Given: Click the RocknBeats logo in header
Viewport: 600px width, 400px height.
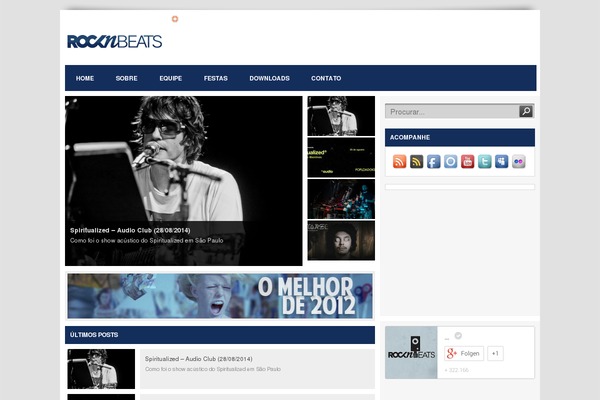Looking at the screenshot, I should (x=114, y=41).
